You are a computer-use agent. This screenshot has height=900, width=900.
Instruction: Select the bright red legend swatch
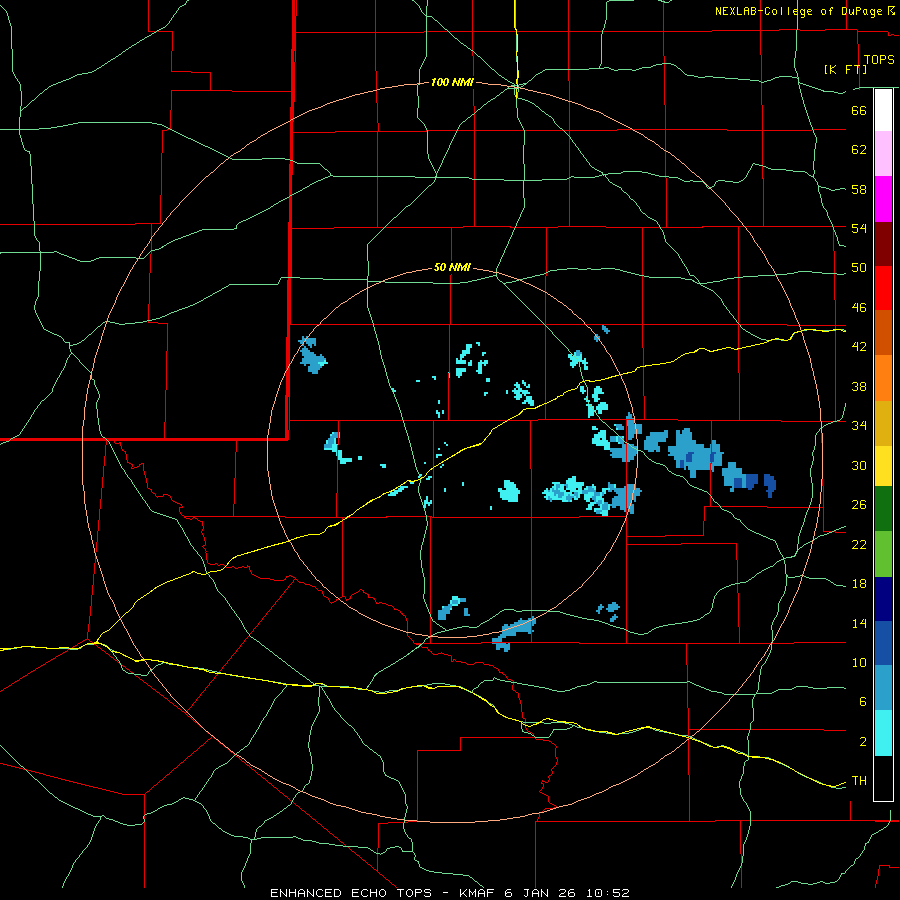click(x=883, y=288)
